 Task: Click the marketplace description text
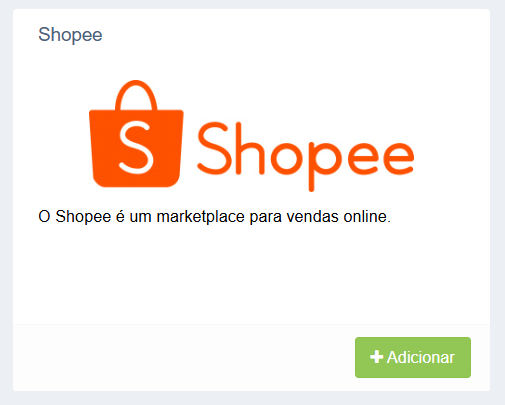pos(214,217)
